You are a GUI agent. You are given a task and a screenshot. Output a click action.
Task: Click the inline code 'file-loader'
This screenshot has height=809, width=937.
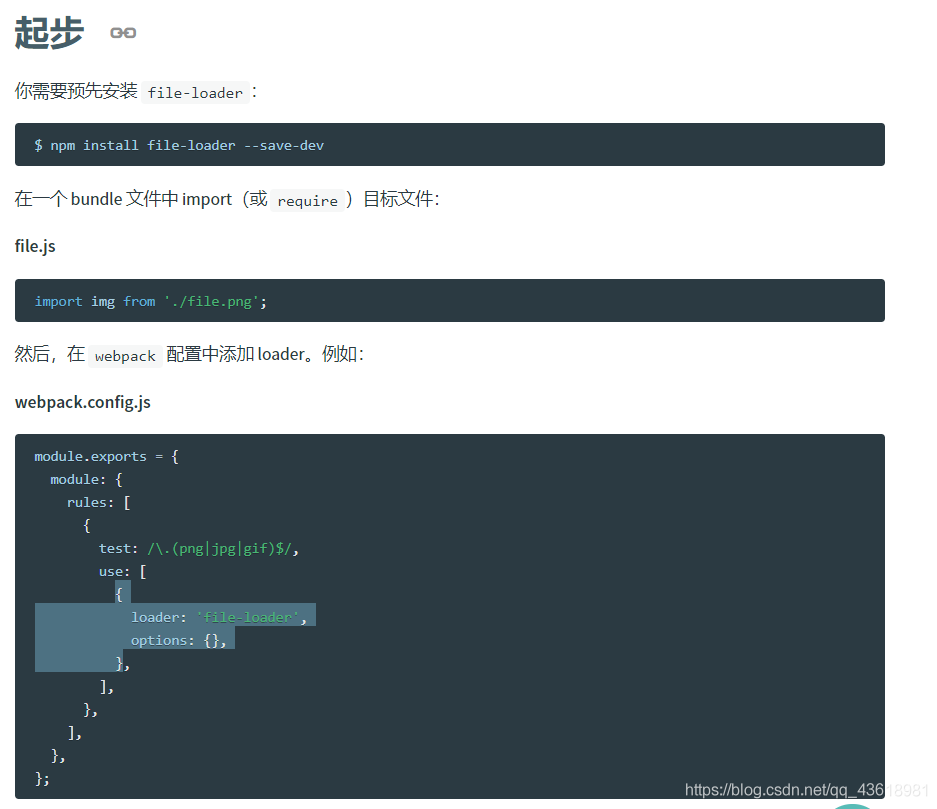tap(195, 93)
